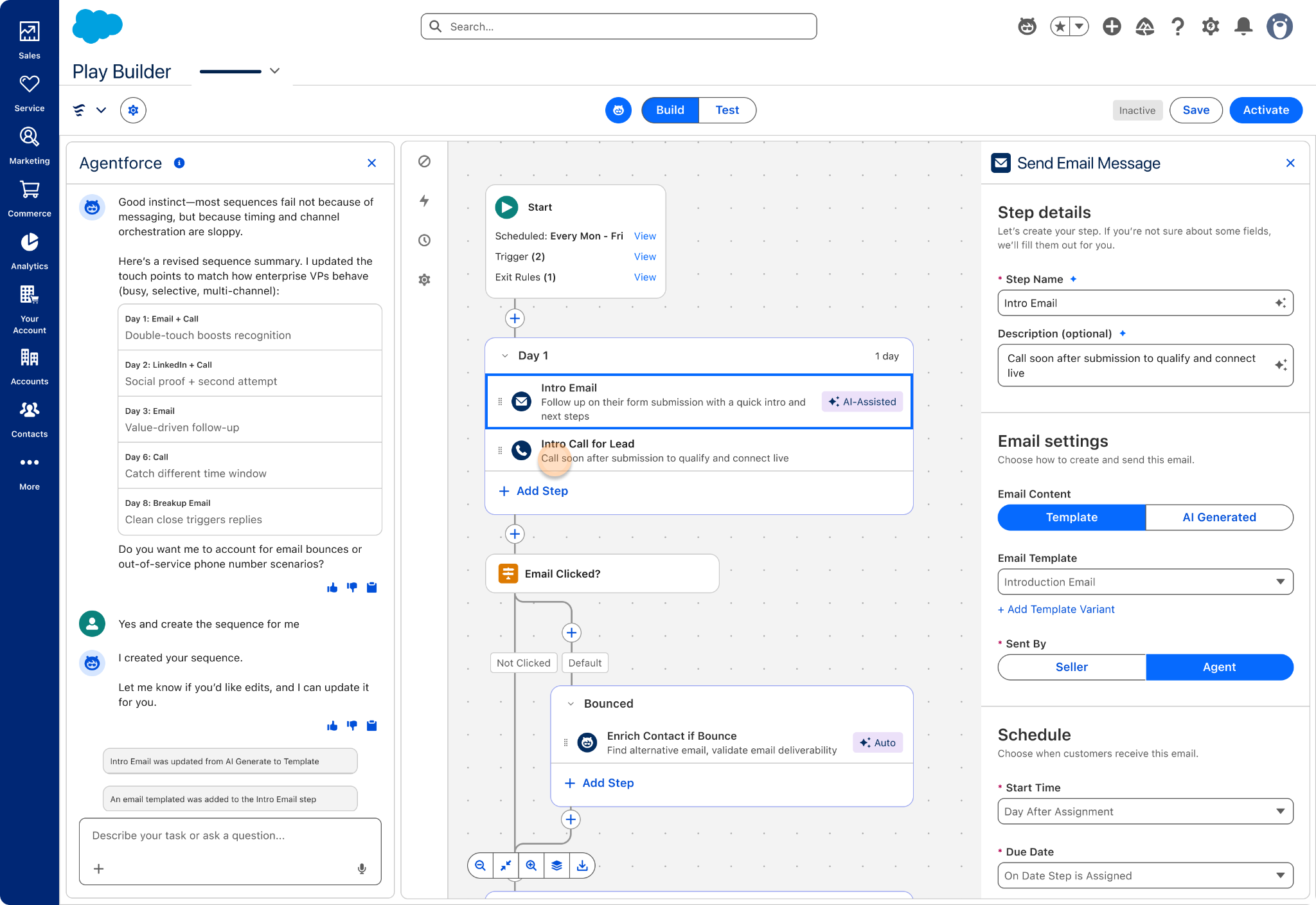Click the Step Name input field

[x=1145, y=303]
